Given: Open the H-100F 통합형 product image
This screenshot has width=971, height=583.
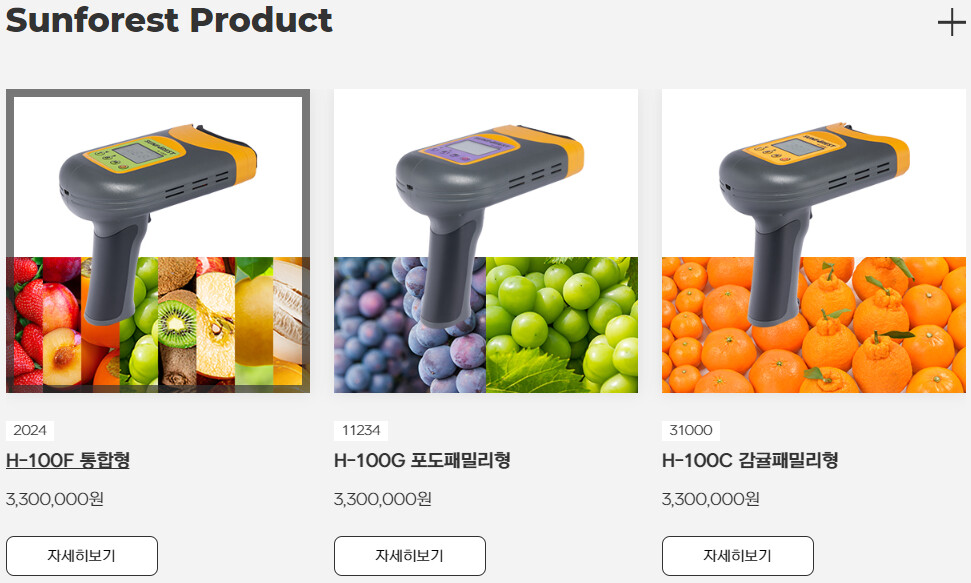Looking at the screenshot, I should (x=158, y=241).
